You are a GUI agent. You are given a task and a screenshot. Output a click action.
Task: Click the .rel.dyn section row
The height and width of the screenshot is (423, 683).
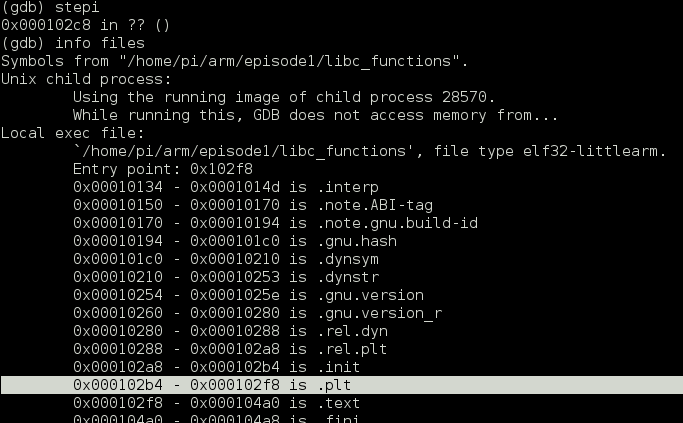tap(230, 331)
